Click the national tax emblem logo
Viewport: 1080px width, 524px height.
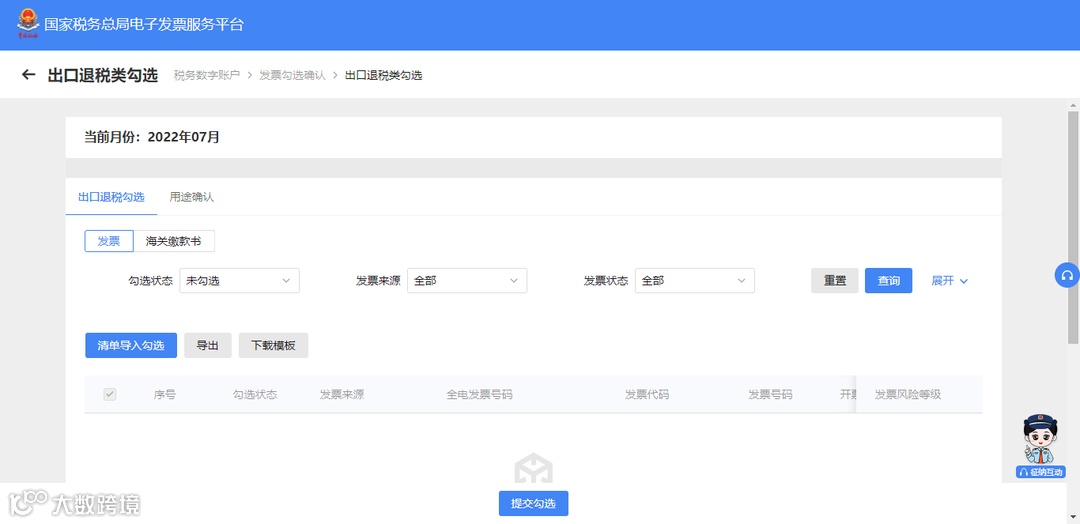point(28,23)
